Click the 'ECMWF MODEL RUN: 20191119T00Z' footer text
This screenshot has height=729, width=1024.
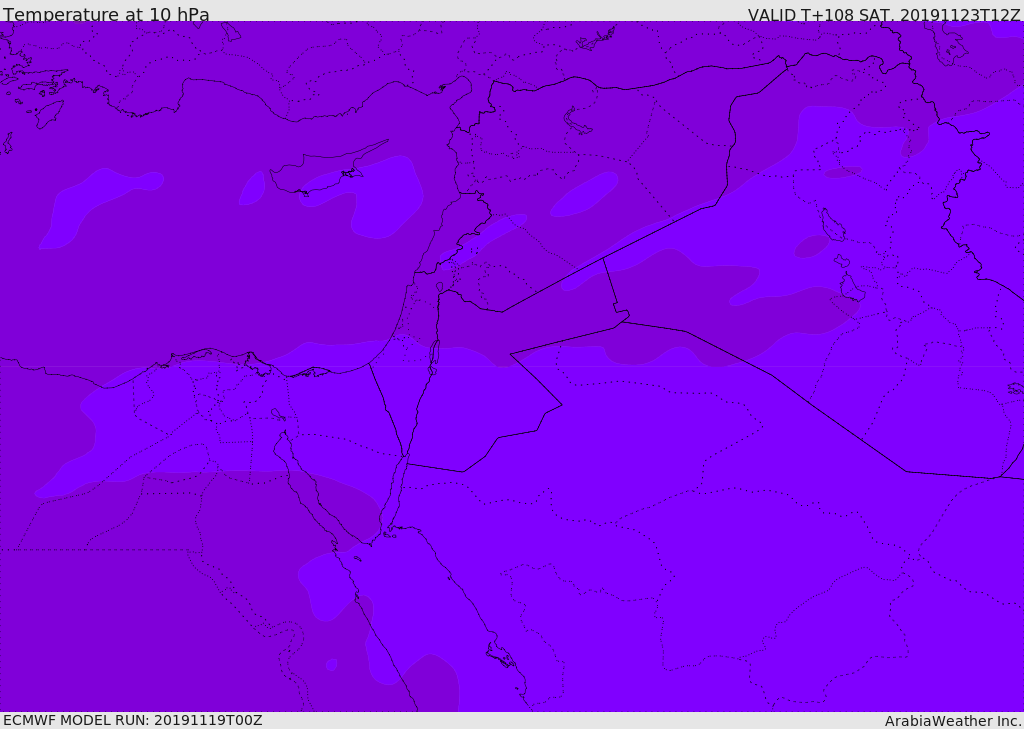coord(133,720)
